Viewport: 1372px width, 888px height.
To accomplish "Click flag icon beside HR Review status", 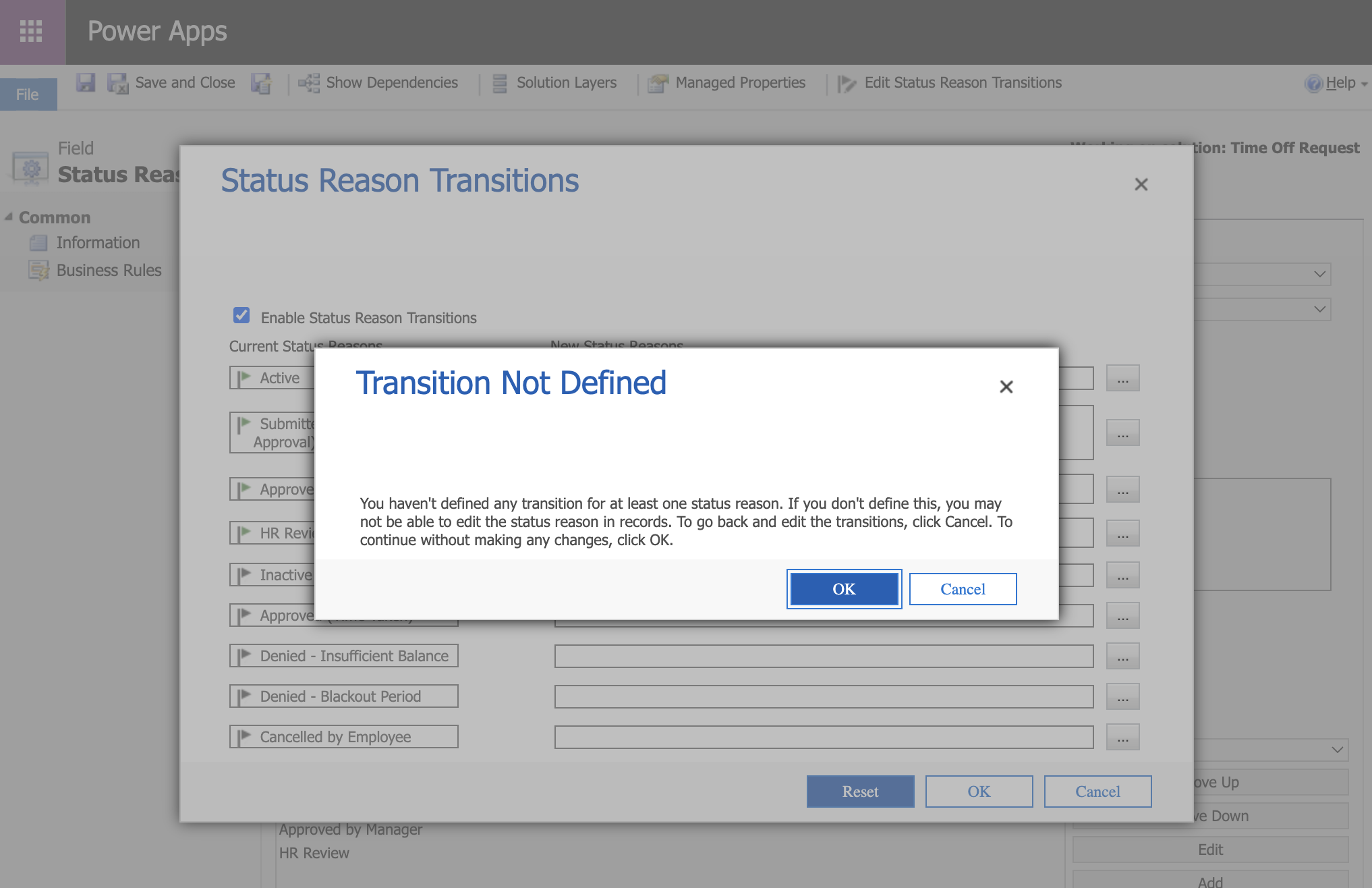I will (244, 533).
